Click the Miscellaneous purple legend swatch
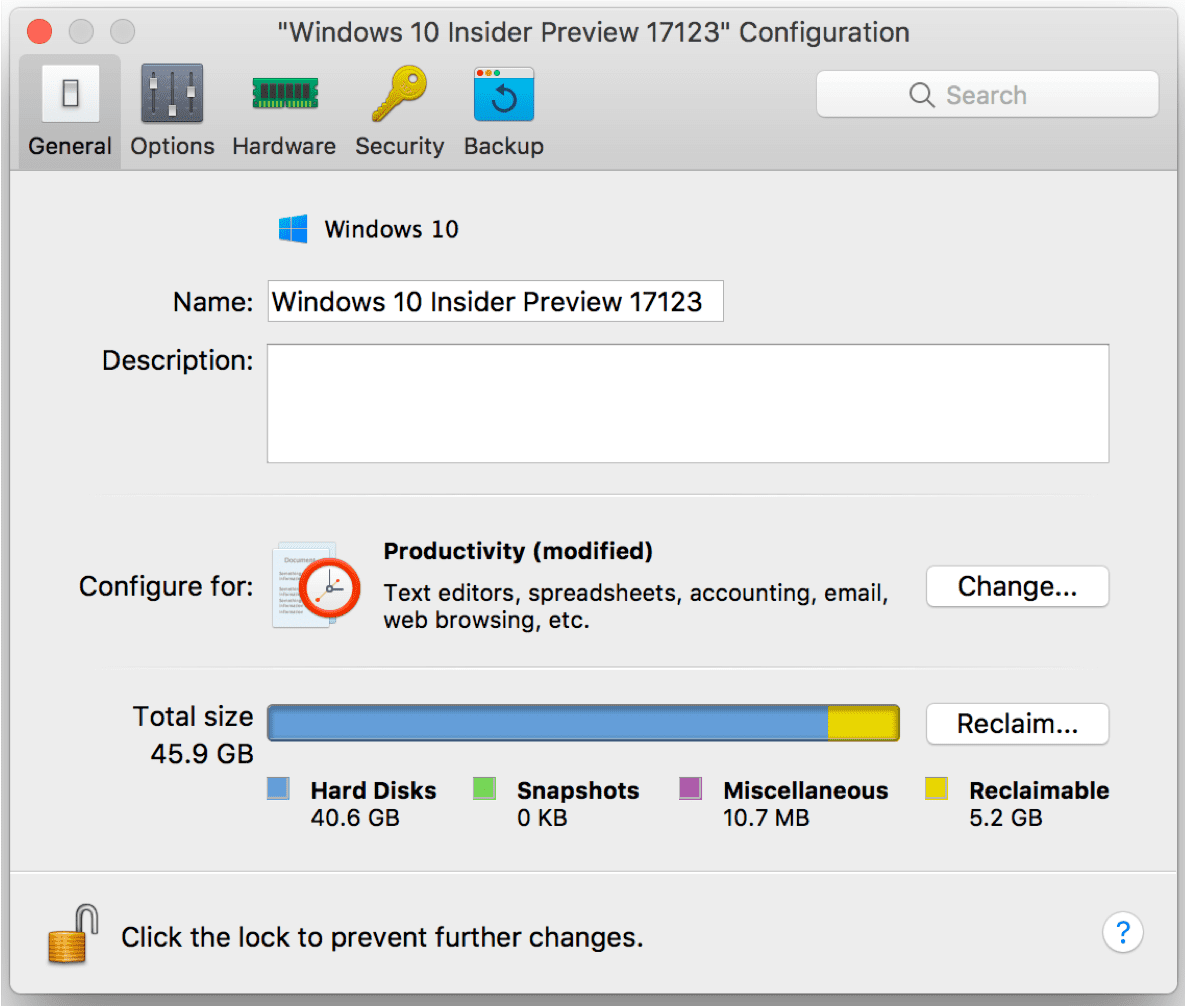Screen dimensions: 1185x1006 tap(690, 788)
